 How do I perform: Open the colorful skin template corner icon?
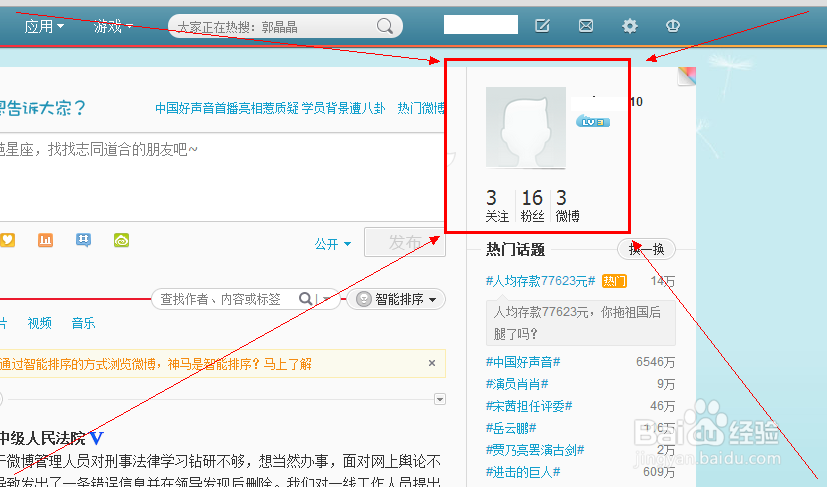687,76
